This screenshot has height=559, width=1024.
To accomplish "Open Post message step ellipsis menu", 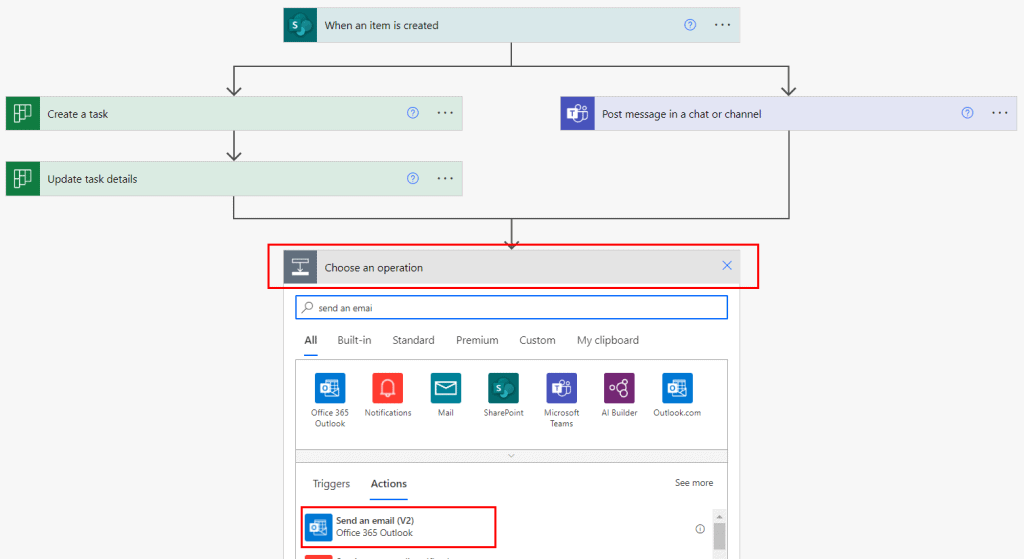I will [1000, 113].
